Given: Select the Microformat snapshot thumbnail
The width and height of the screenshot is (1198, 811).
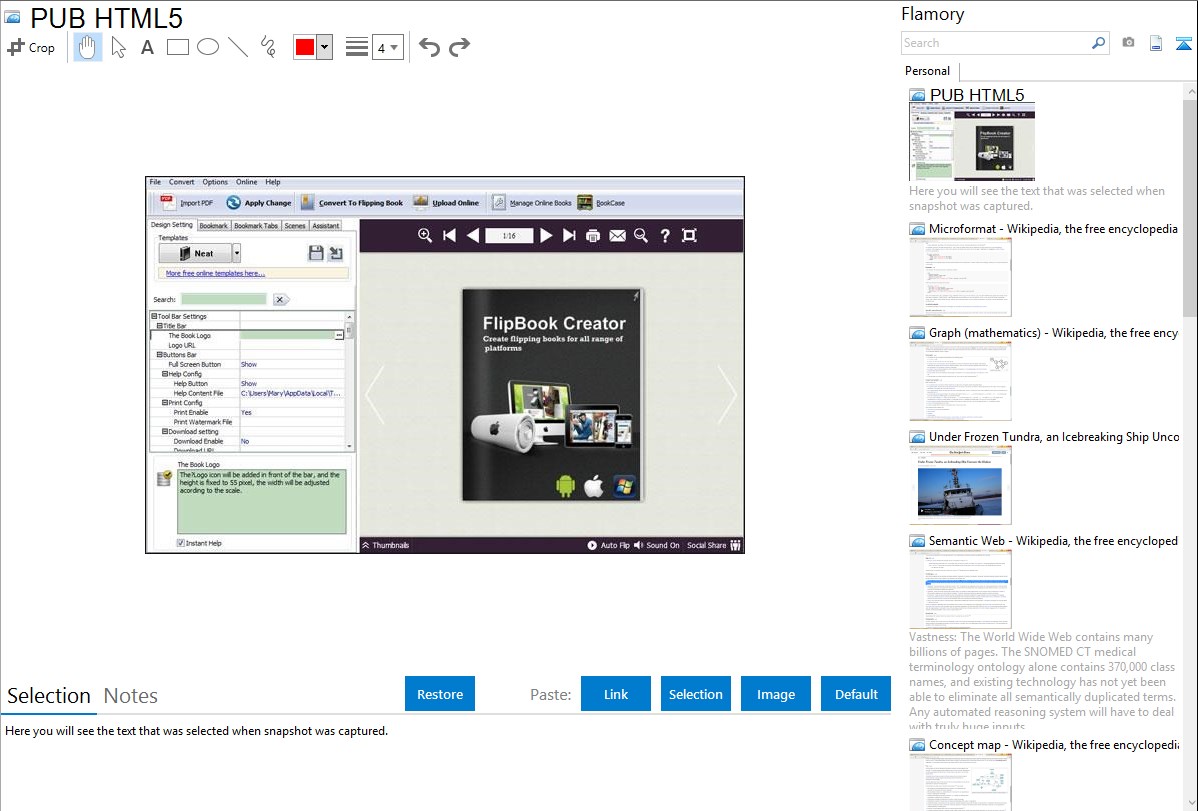Looking at the screenshot, I should click(960, 277).
